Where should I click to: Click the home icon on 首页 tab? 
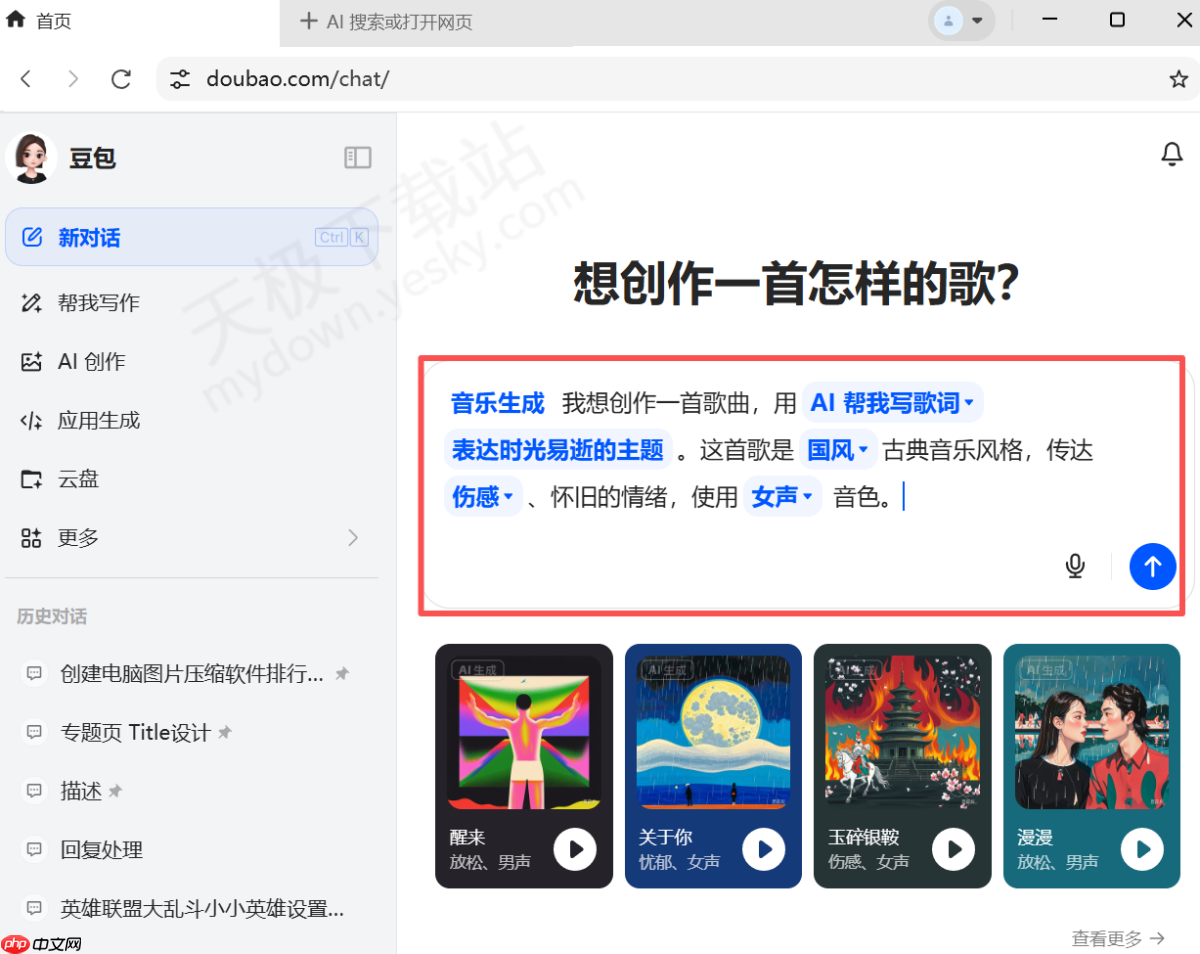pos(16,20)
